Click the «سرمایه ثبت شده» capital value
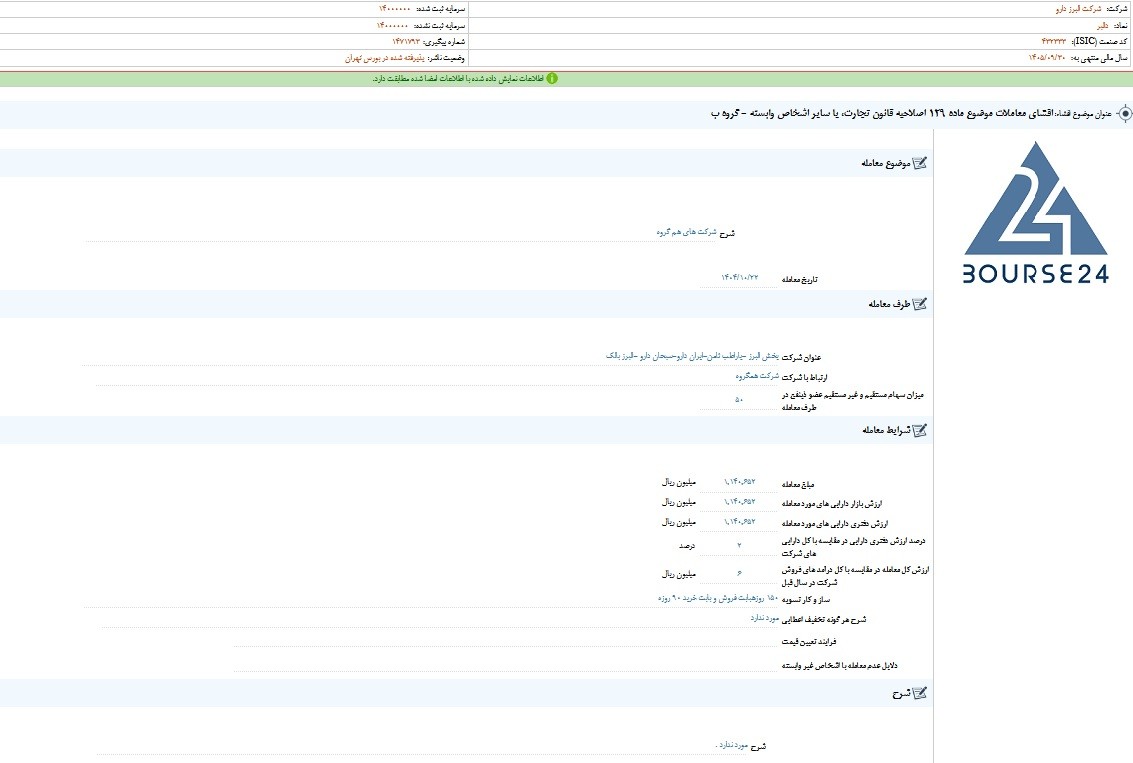This screenshot has width=1133, height=763. (x=395, y=9)
